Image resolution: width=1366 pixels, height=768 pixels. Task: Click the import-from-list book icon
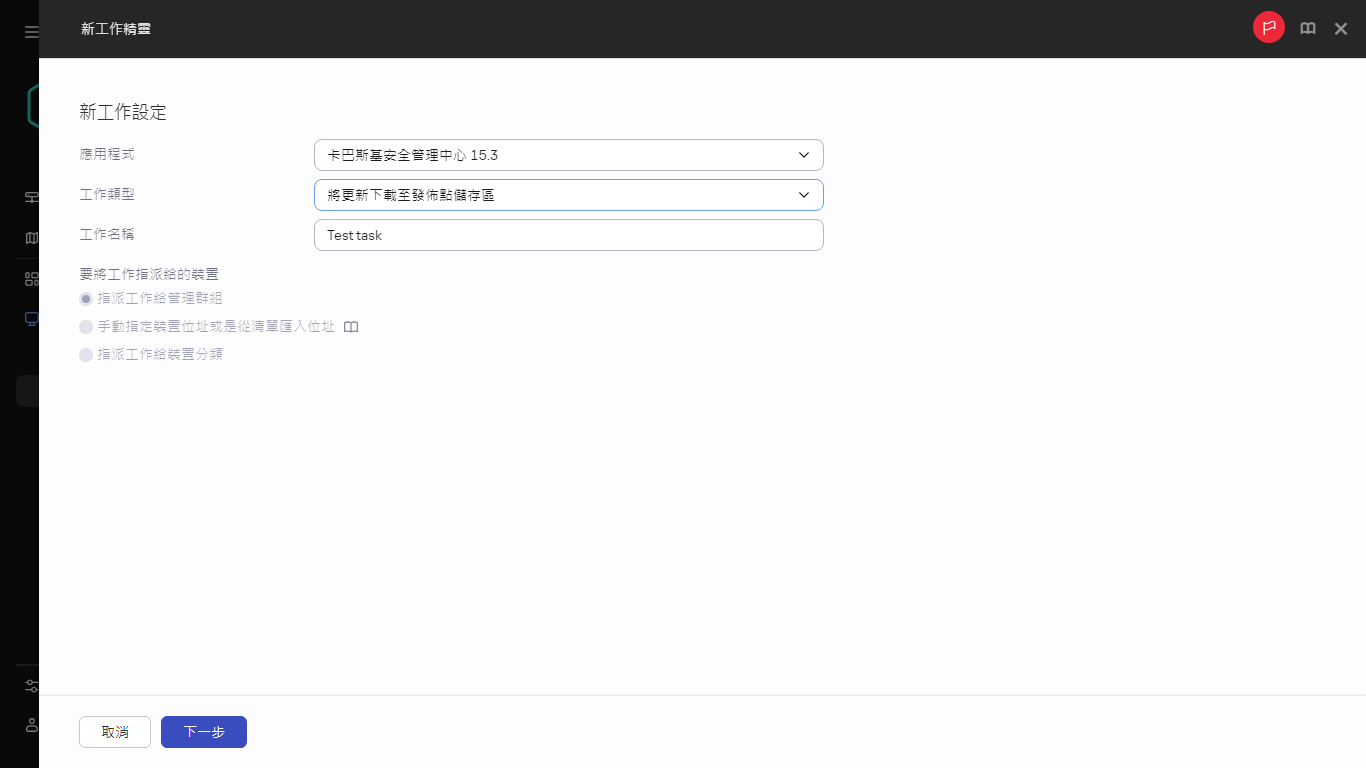pyautogui.click(x=351, y=326)
